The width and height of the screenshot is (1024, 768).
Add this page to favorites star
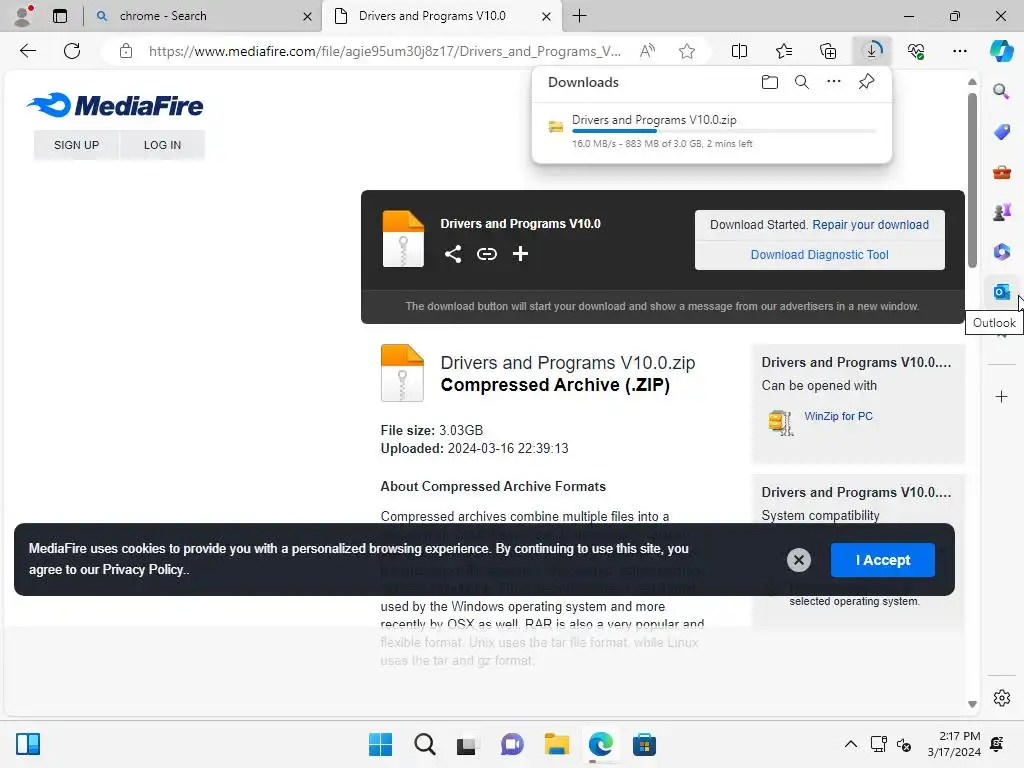686,51
